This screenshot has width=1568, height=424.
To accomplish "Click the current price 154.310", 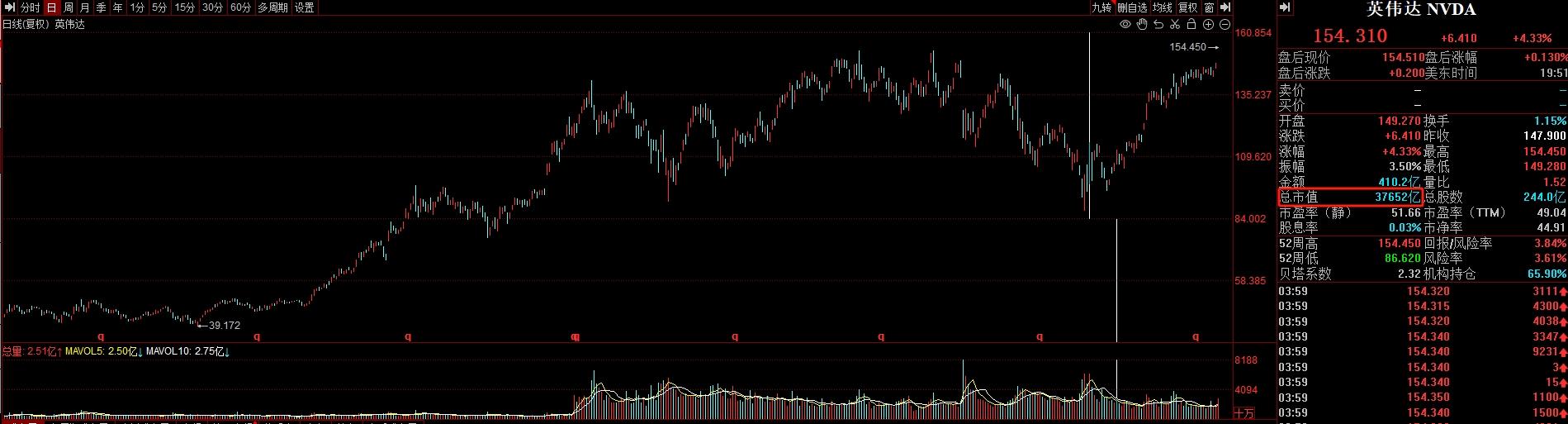I will click(x=1350, y=36).
